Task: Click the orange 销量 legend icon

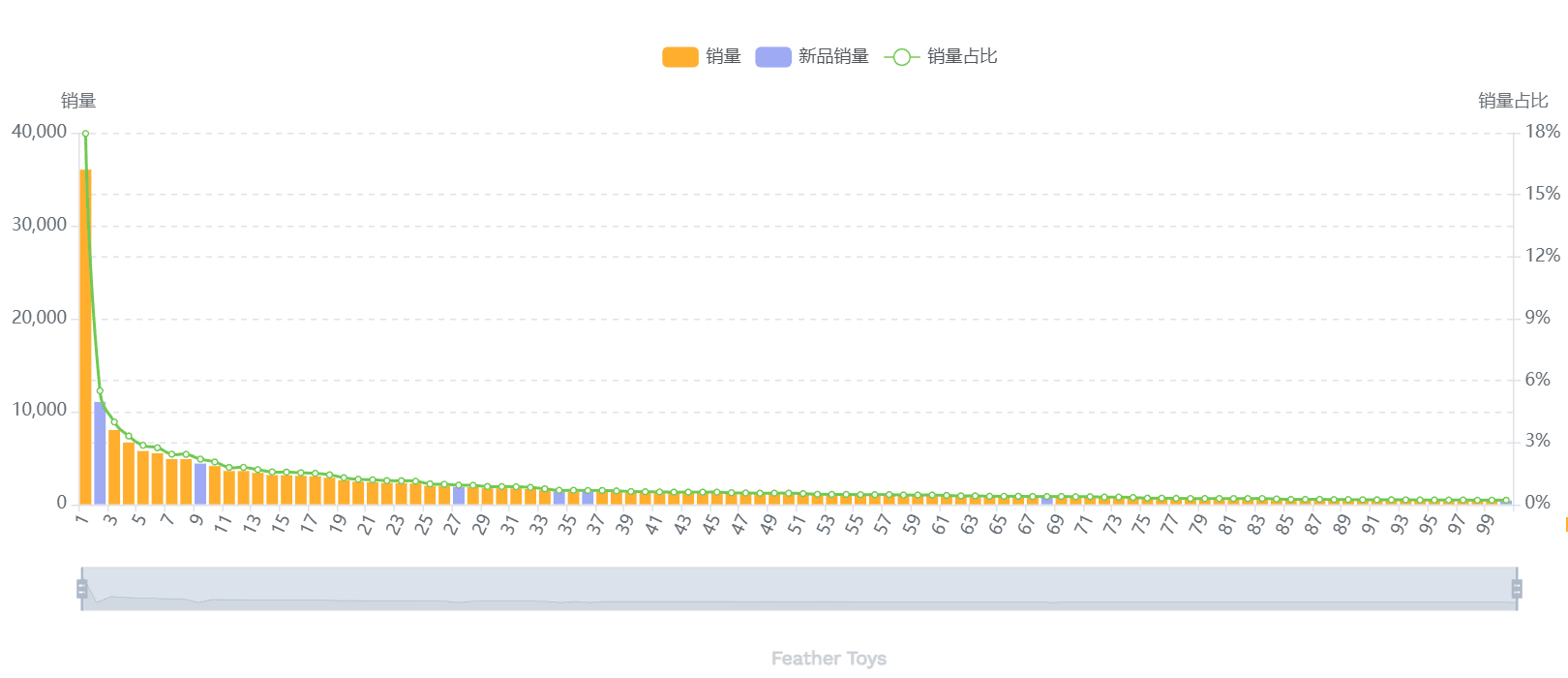Action: coord(679,57)
